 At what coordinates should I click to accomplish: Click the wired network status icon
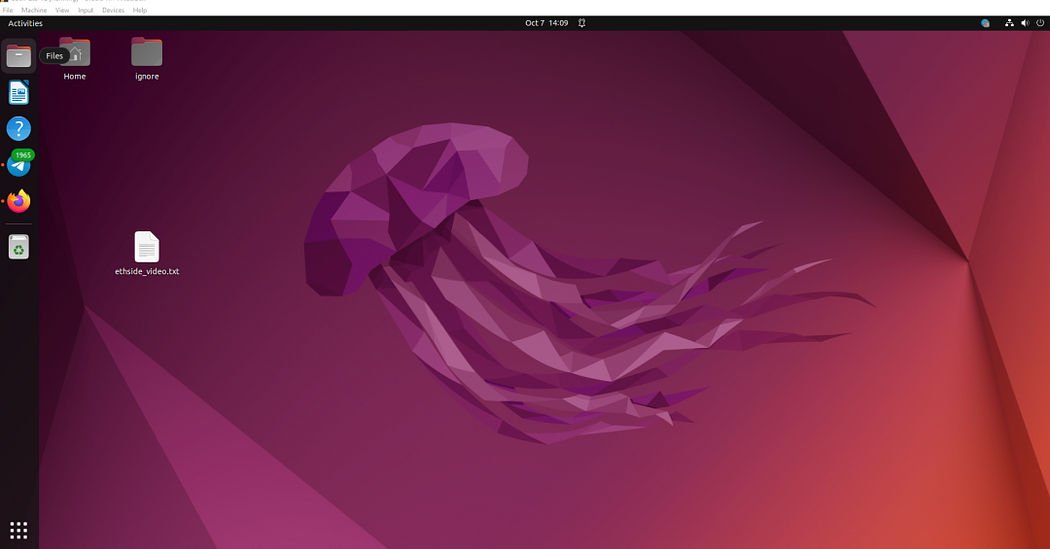1010,23
